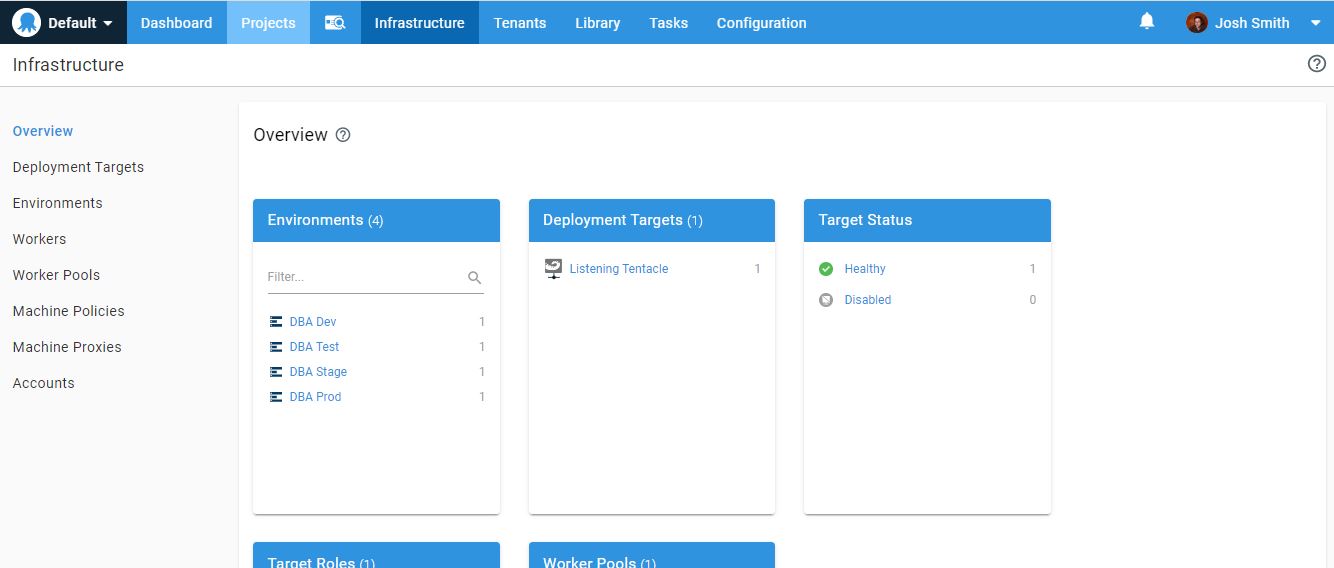This screenshot has width=1334, height=568.
Task: Click the search magnifier in Environments filter
Action: point(475,278)
